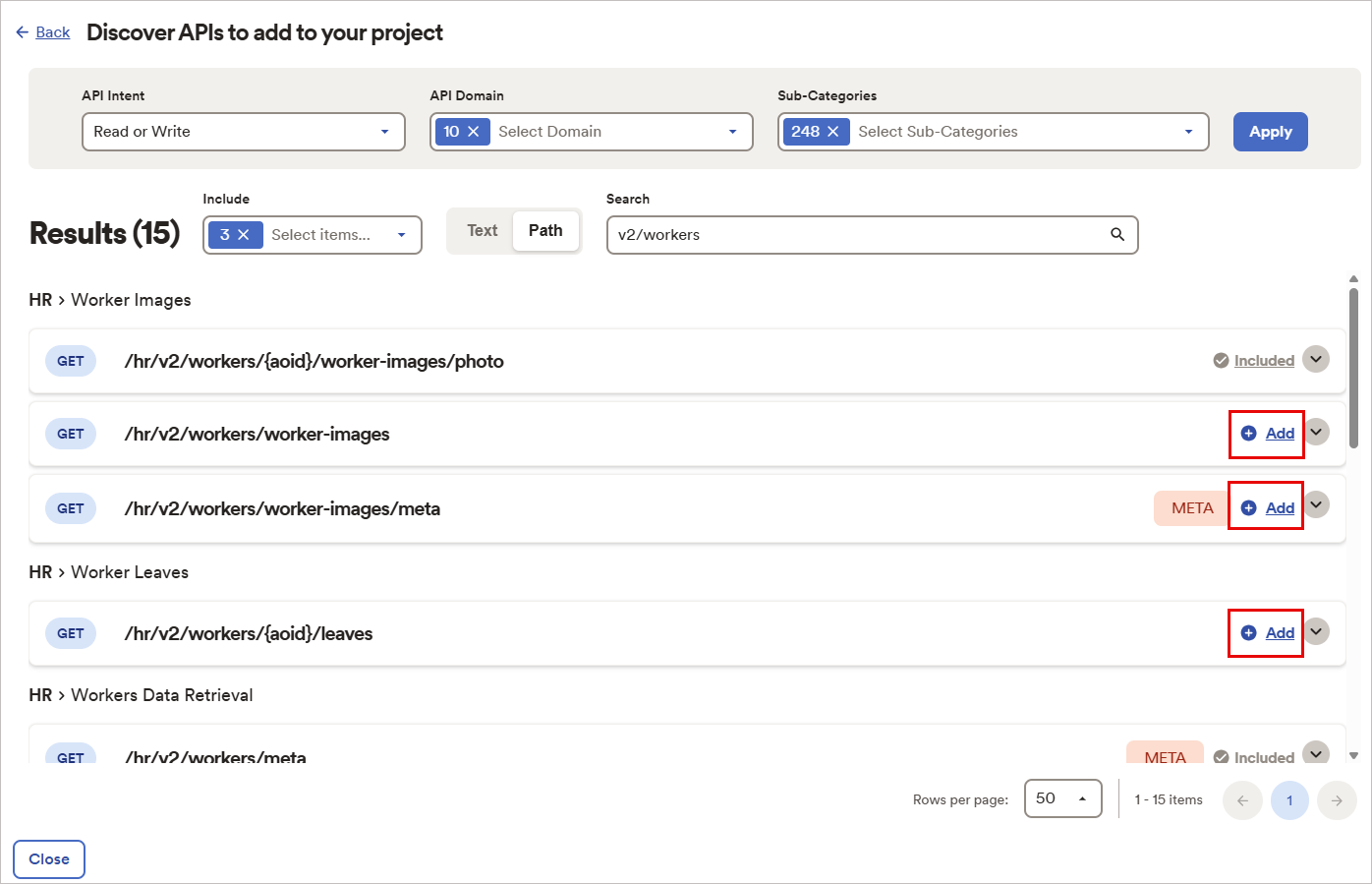Add the /hr/v2/workers/worker-images API
1372x884 pixels.
(x=1267, y=434)
